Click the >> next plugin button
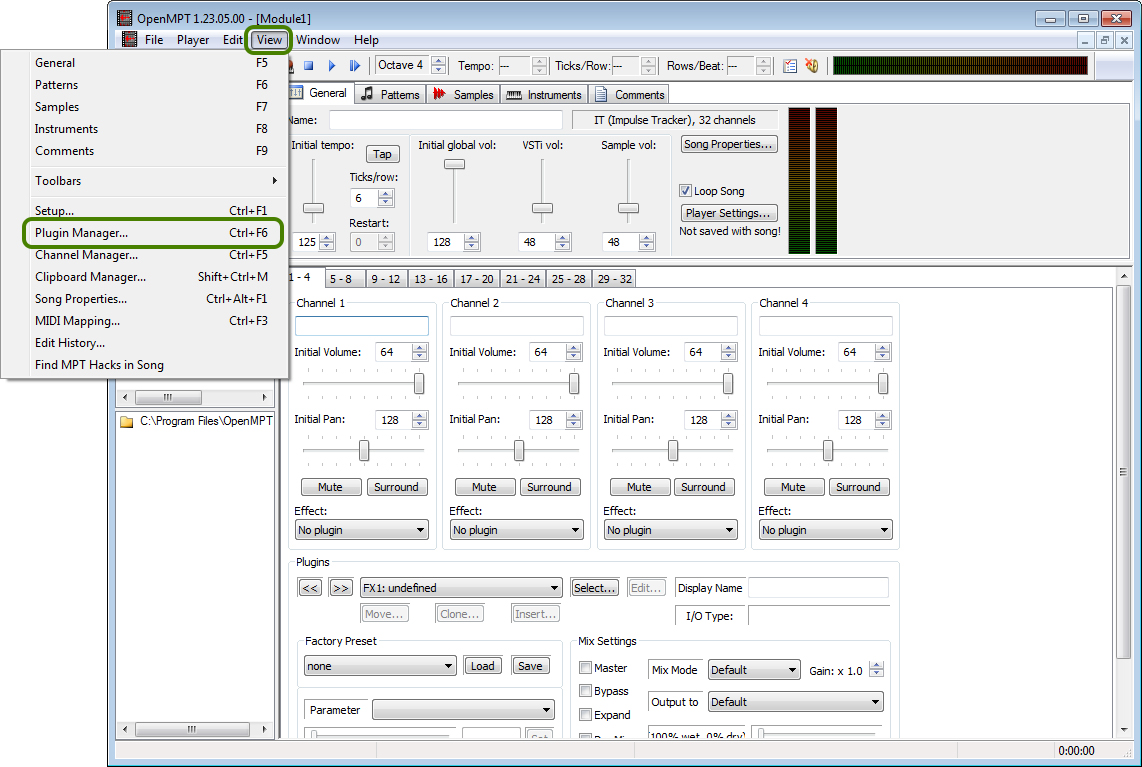 click(x=340, y=588)
